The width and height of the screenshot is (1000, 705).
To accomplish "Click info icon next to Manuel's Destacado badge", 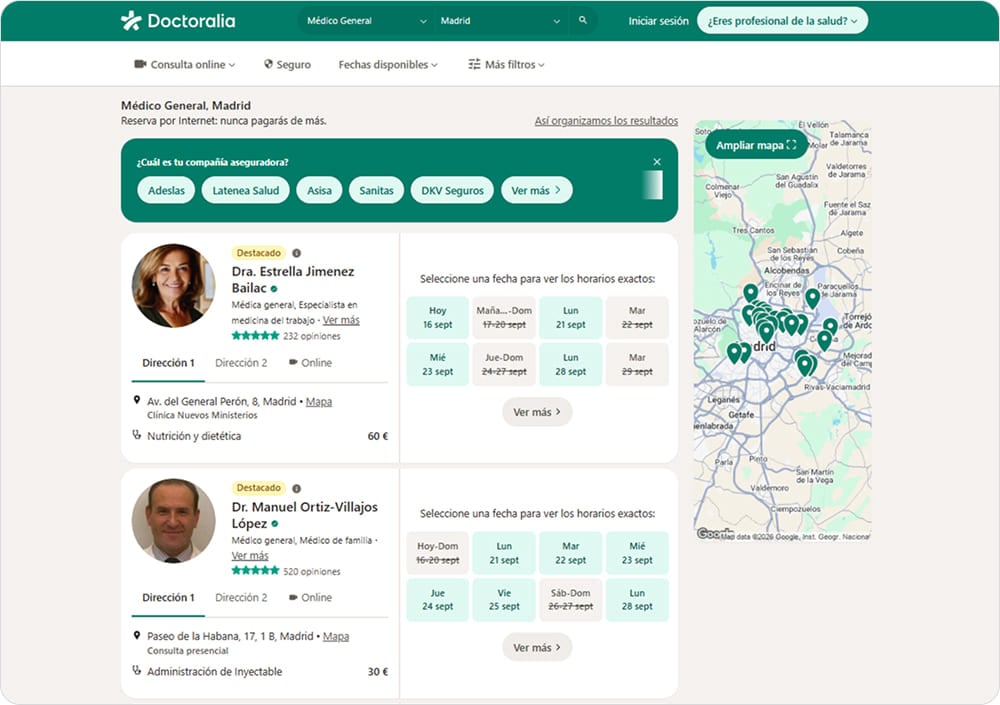I will 297,489.
